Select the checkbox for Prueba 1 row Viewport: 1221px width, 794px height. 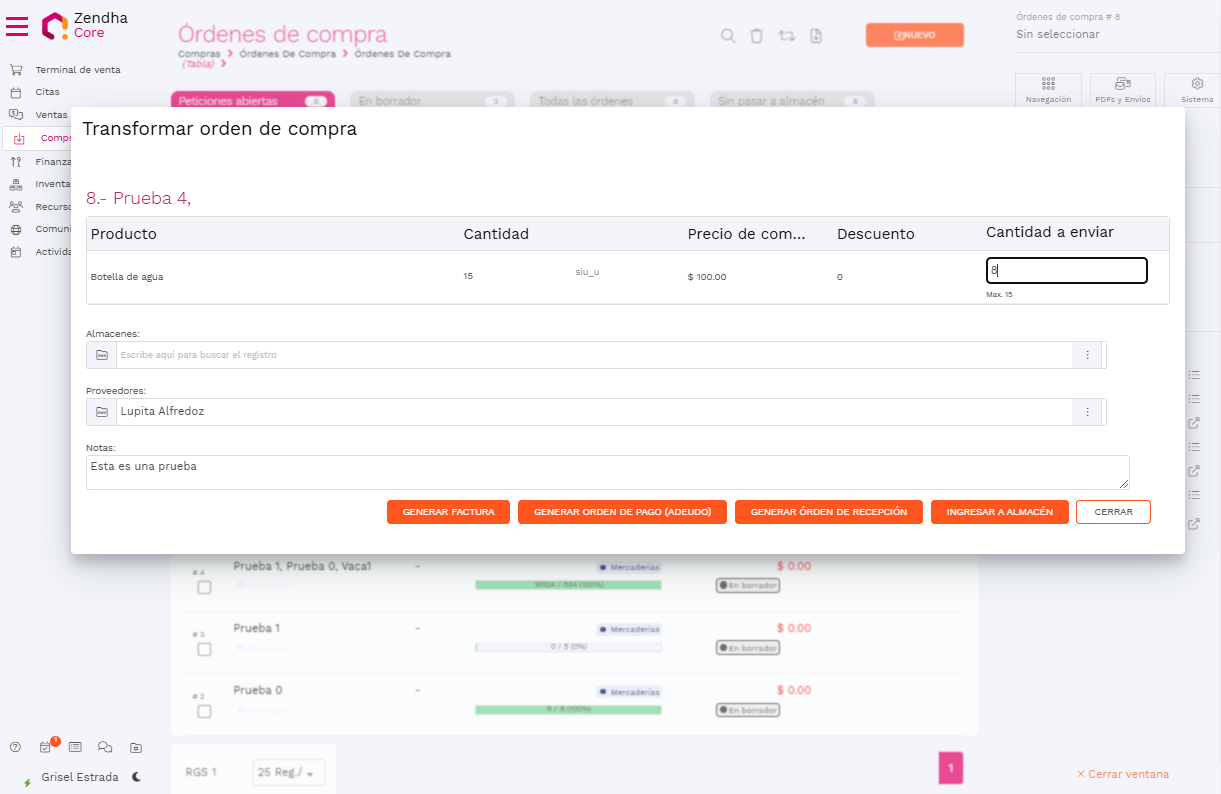pyautogui.click(x=204, y=650)
